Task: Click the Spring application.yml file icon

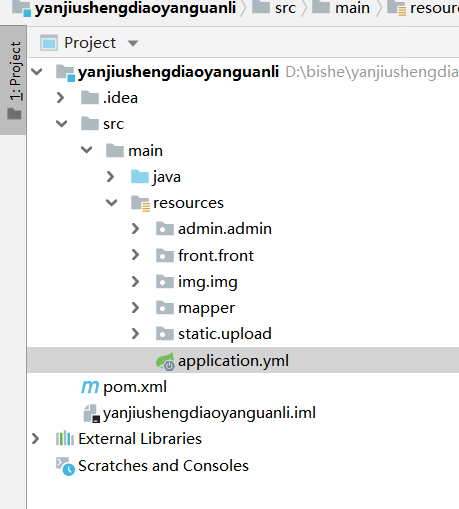Action: pos(165,361)
